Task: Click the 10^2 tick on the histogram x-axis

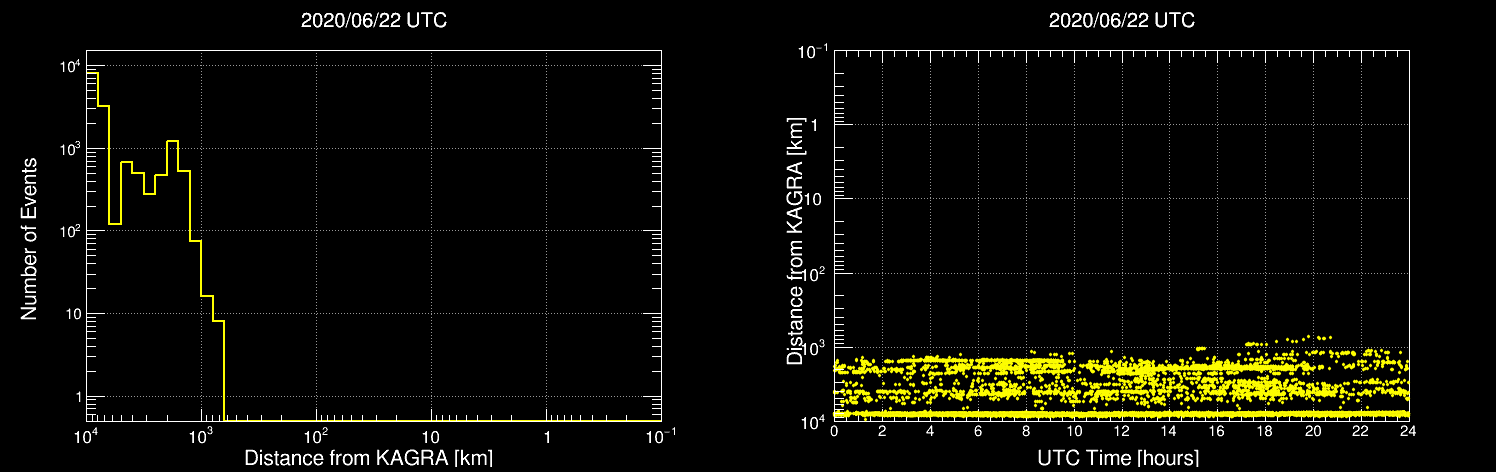Action: (316, 437)
